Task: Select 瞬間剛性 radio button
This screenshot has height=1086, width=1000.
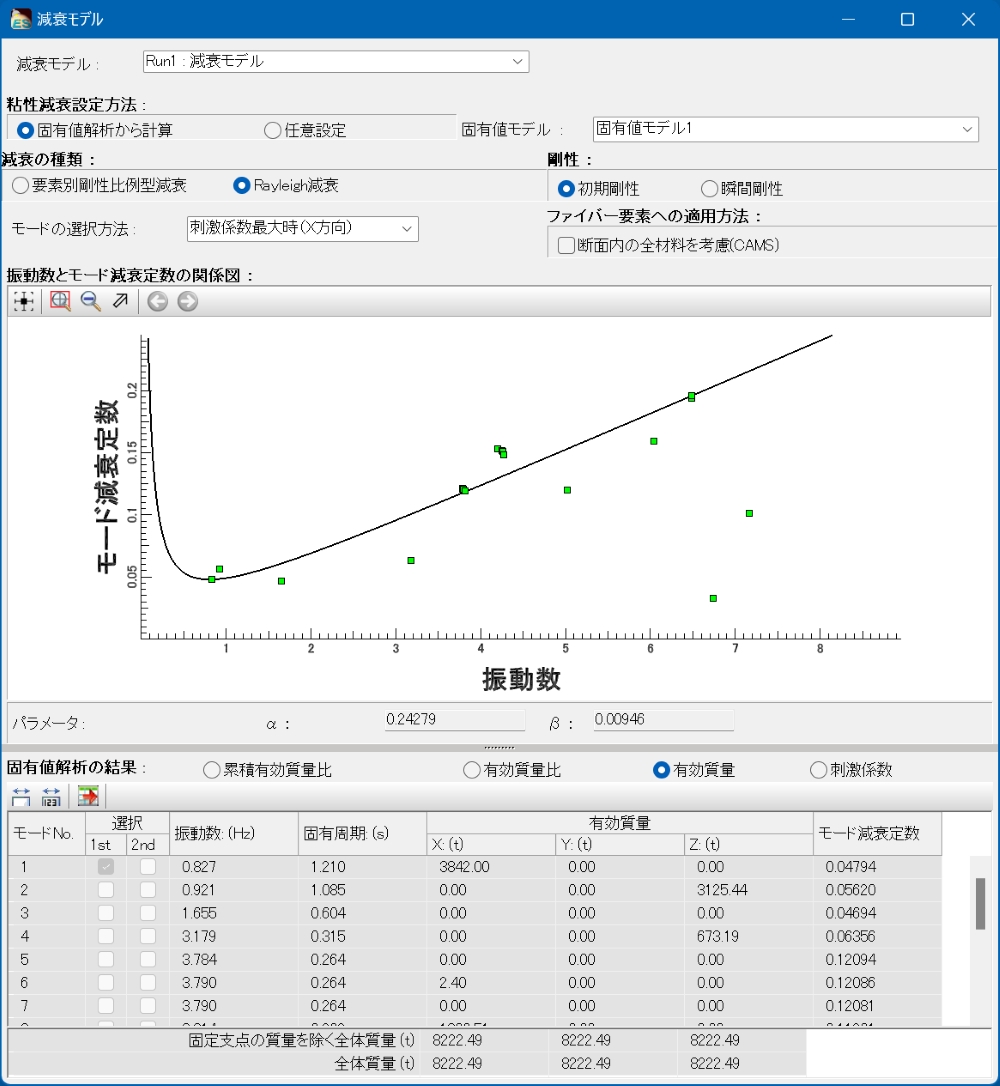Action: tap(709, 188)
